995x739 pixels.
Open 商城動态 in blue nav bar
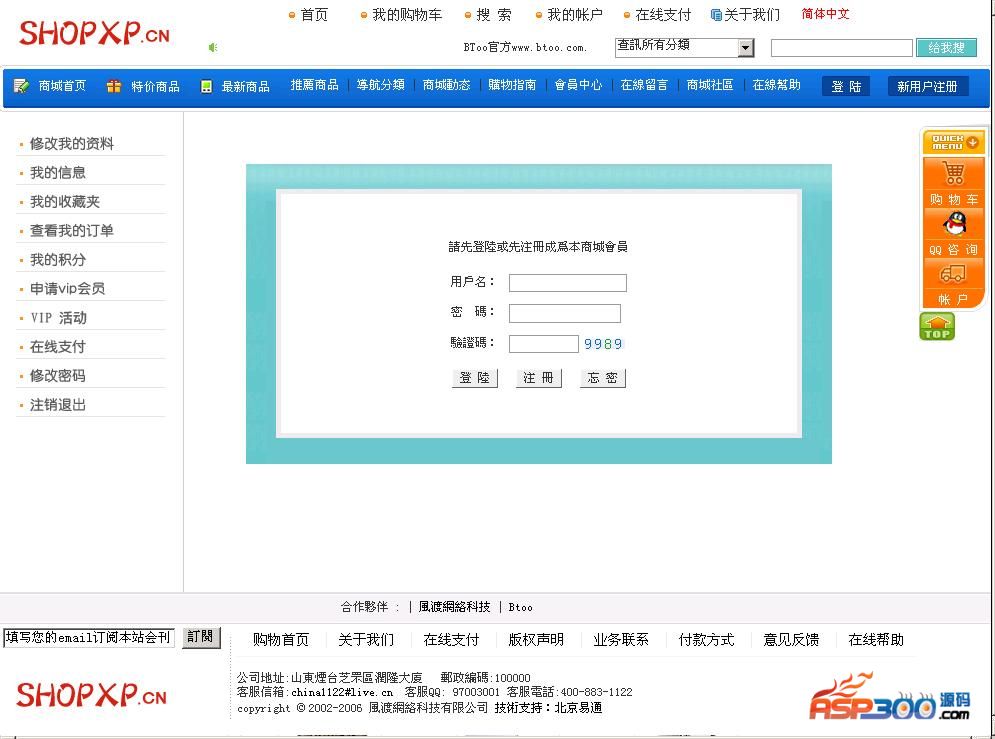pos(446,85)
